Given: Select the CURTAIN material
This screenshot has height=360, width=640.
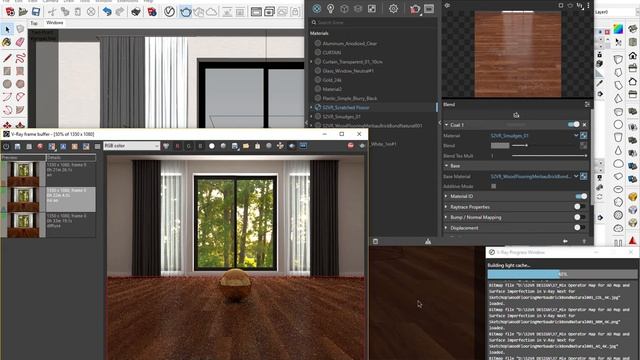Looking at the screenshot, I should tap(331, 53).
